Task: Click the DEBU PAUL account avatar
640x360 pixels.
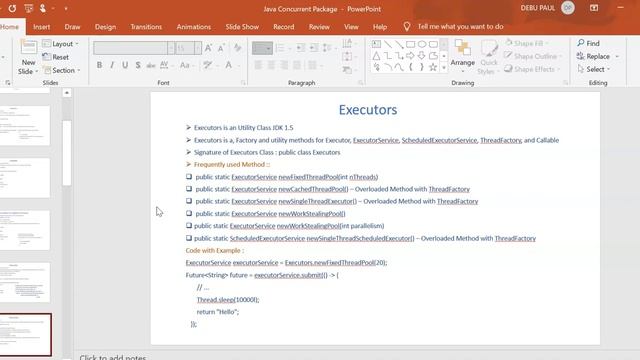Action: 567,8
